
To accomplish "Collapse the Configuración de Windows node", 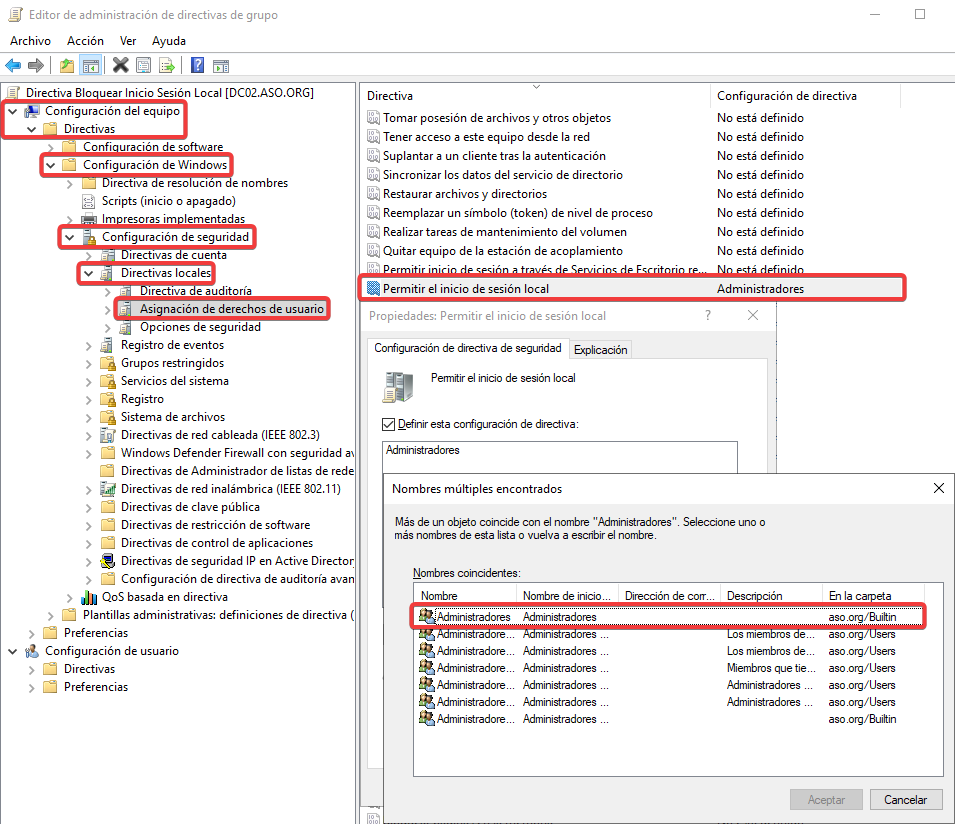I will tap(49, 165).
